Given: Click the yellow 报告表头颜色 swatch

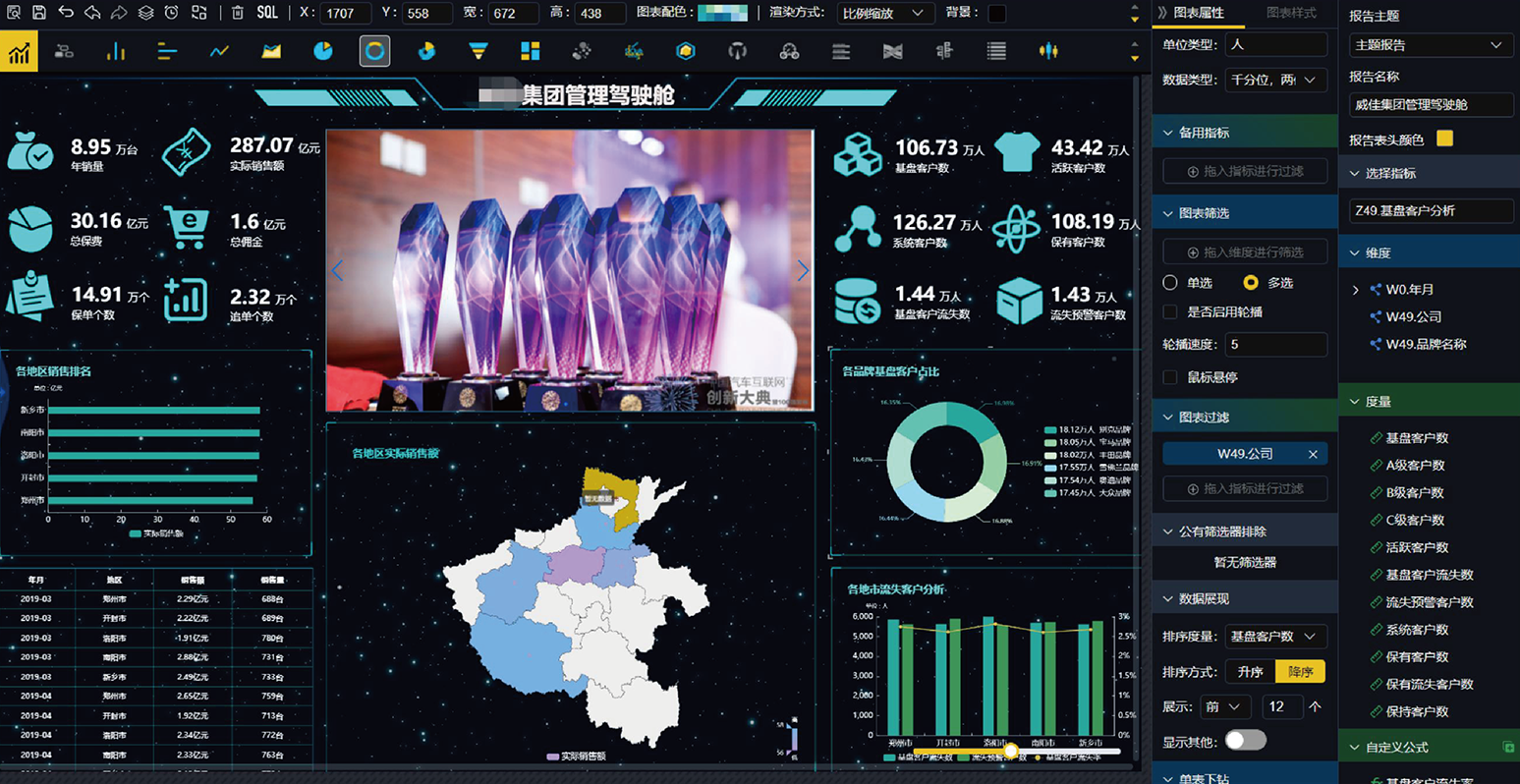Looking at the screenshot, I should [x=1444, y=139].
